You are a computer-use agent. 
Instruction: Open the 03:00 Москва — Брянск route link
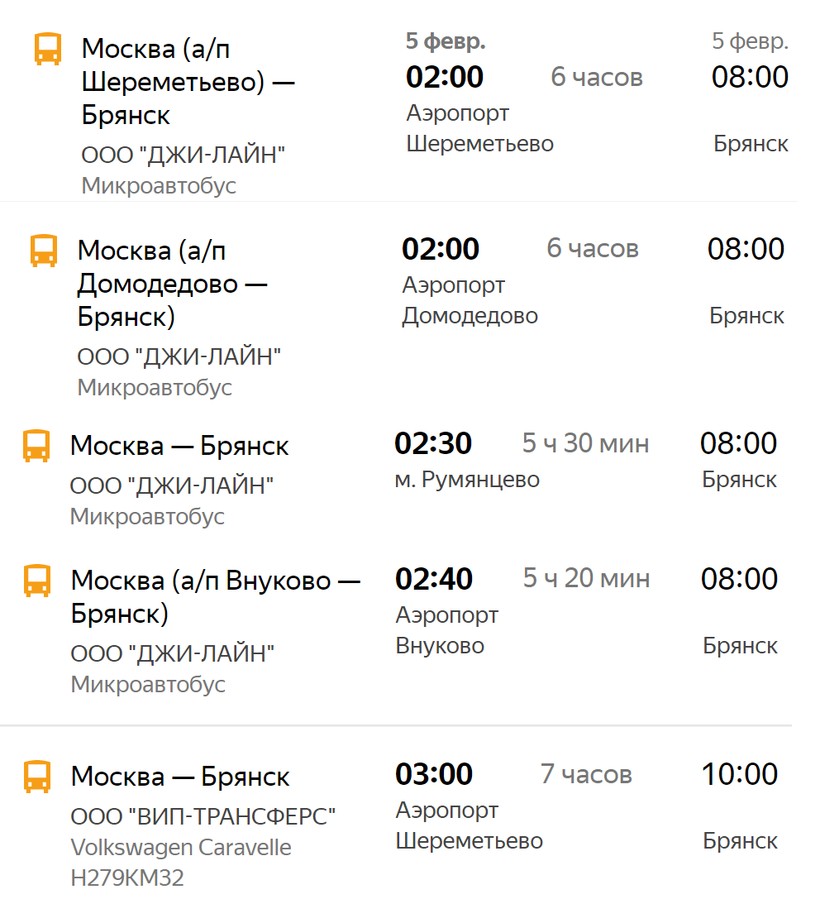pyautogui.click(x=180, y=776)
